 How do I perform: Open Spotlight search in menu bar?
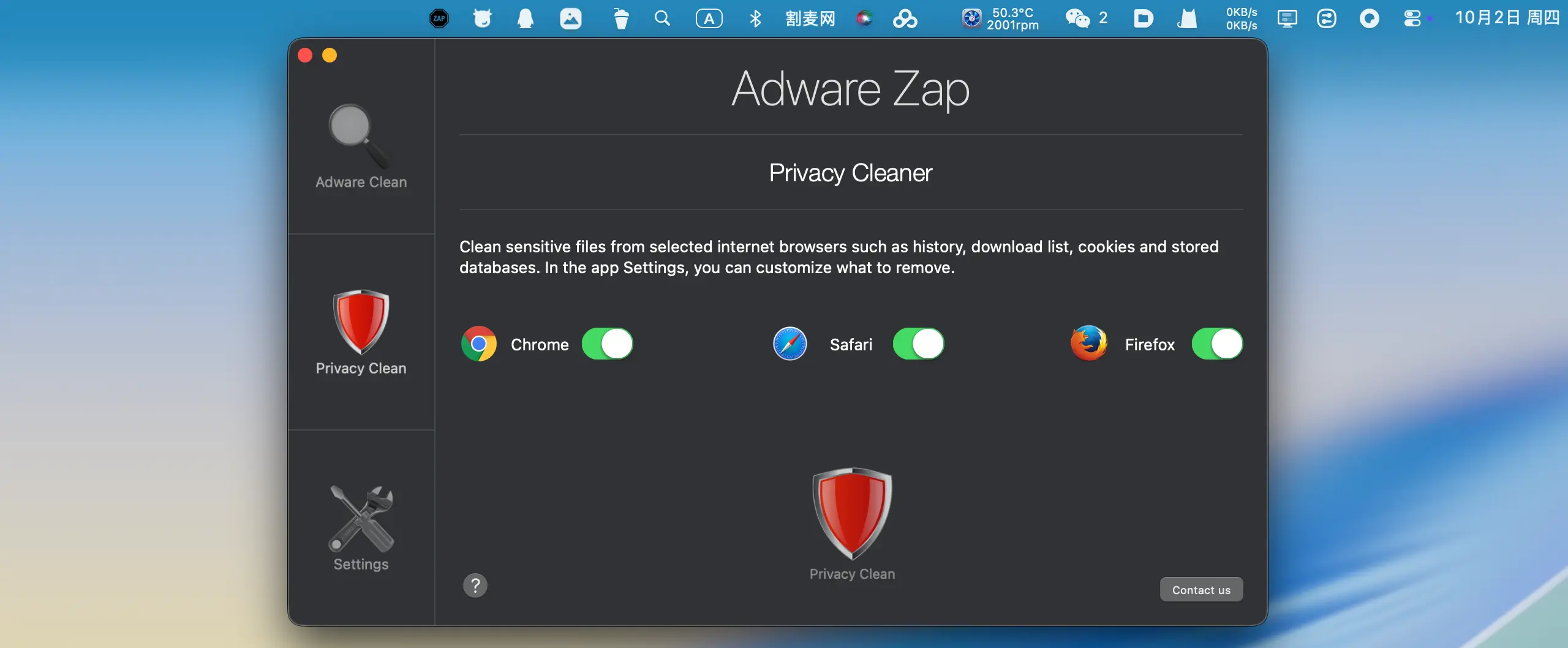point(662,18)
